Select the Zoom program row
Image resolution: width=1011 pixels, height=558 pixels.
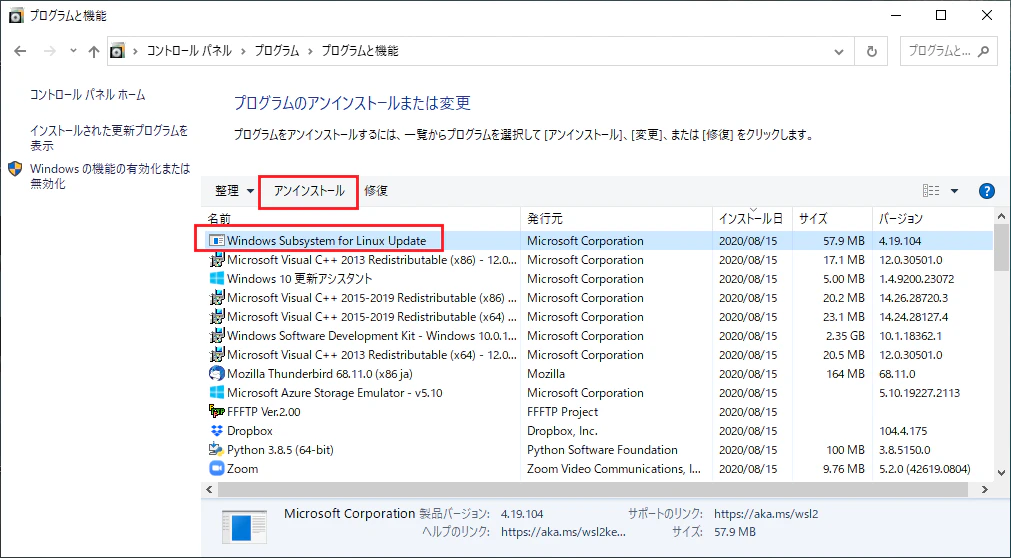[x=598, y=469]
